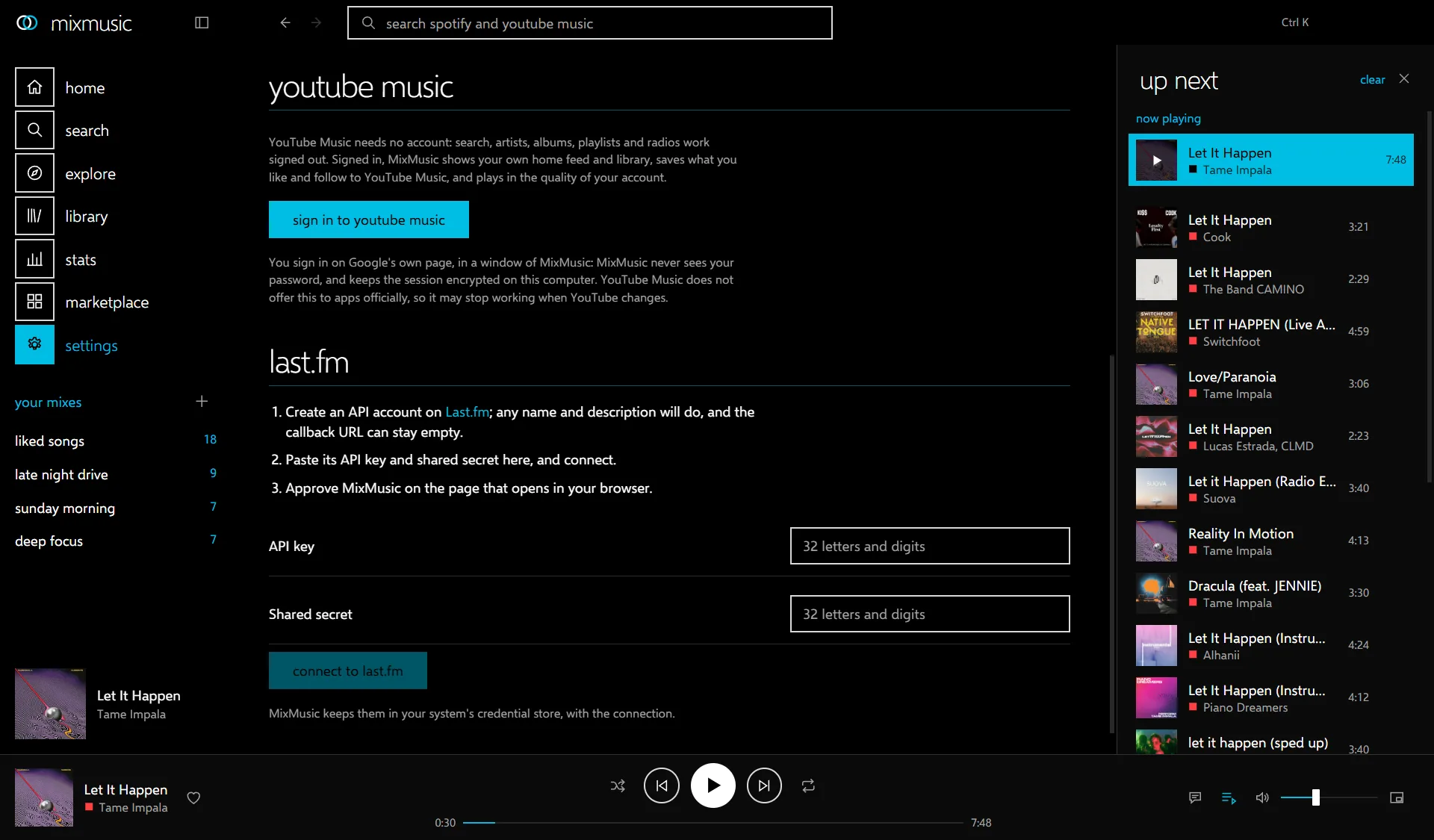Skip to previous track
The height and width of the screenshot is (840, 1434).
coord(662,785)
